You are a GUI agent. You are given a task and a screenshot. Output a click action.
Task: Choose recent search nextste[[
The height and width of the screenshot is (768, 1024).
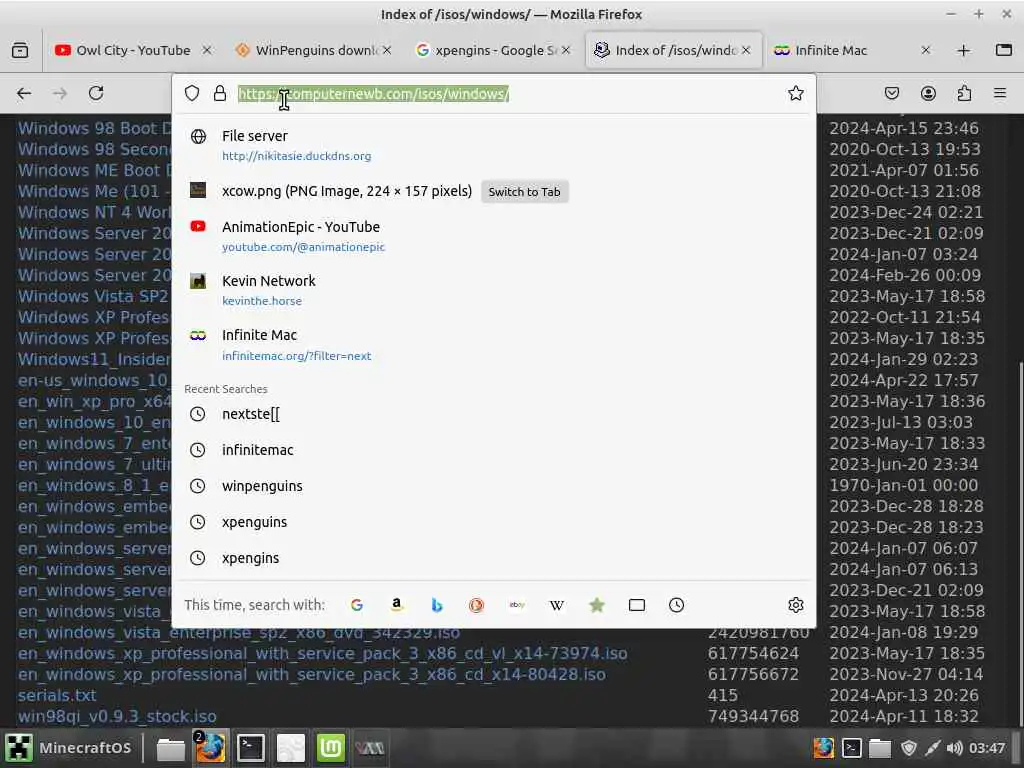click(x=494, y=414)
